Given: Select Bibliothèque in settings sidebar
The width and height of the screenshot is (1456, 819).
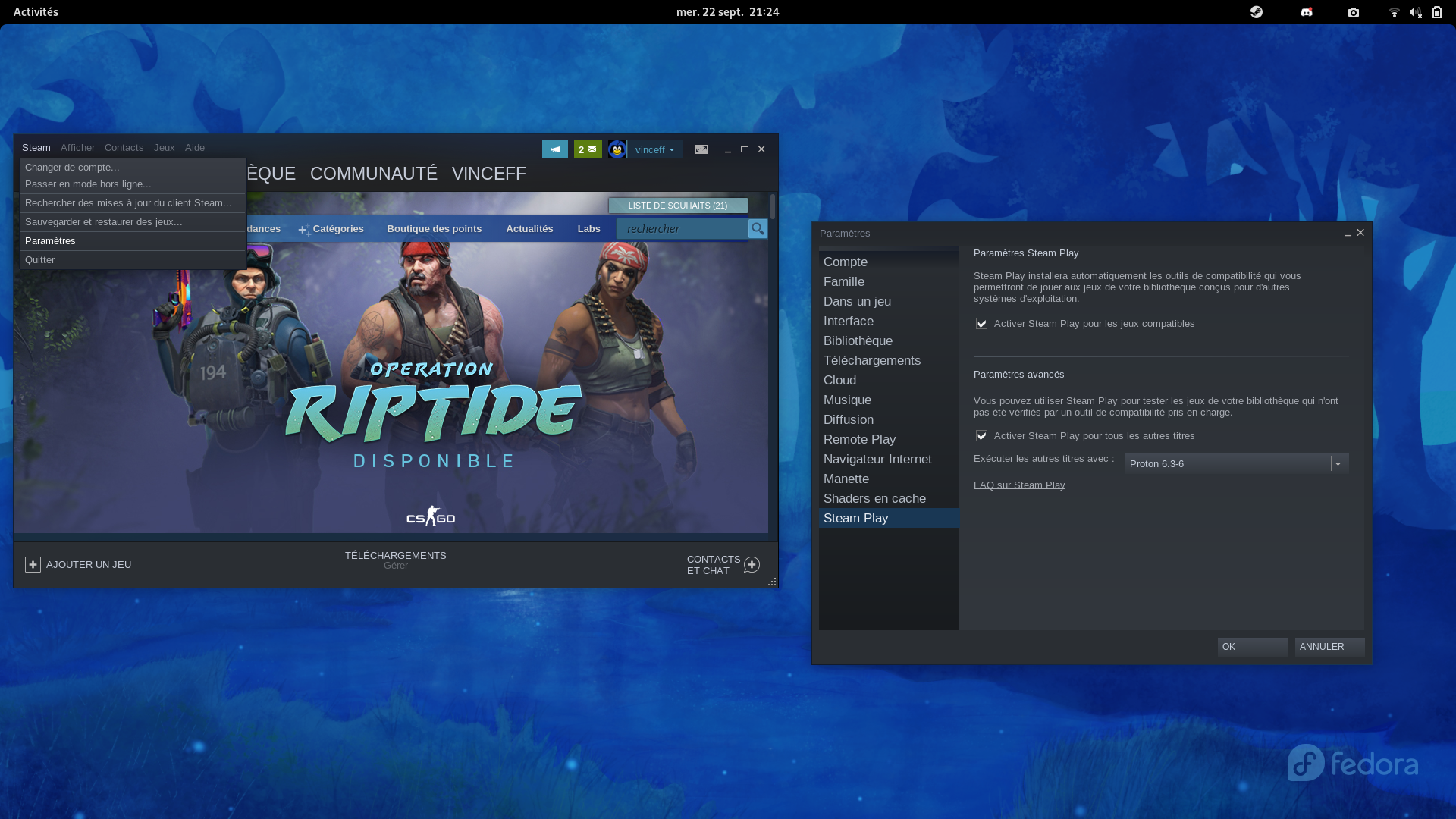Looking at the screenshot, I should click(x=889, y=341).
